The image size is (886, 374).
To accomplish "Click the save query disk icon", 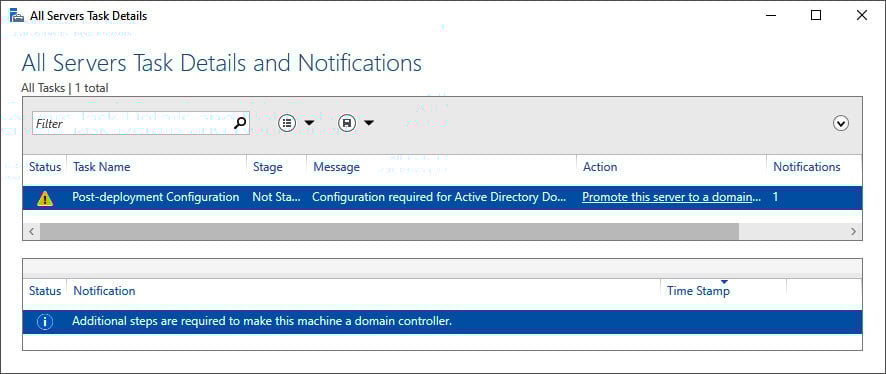I will [347, 123].
